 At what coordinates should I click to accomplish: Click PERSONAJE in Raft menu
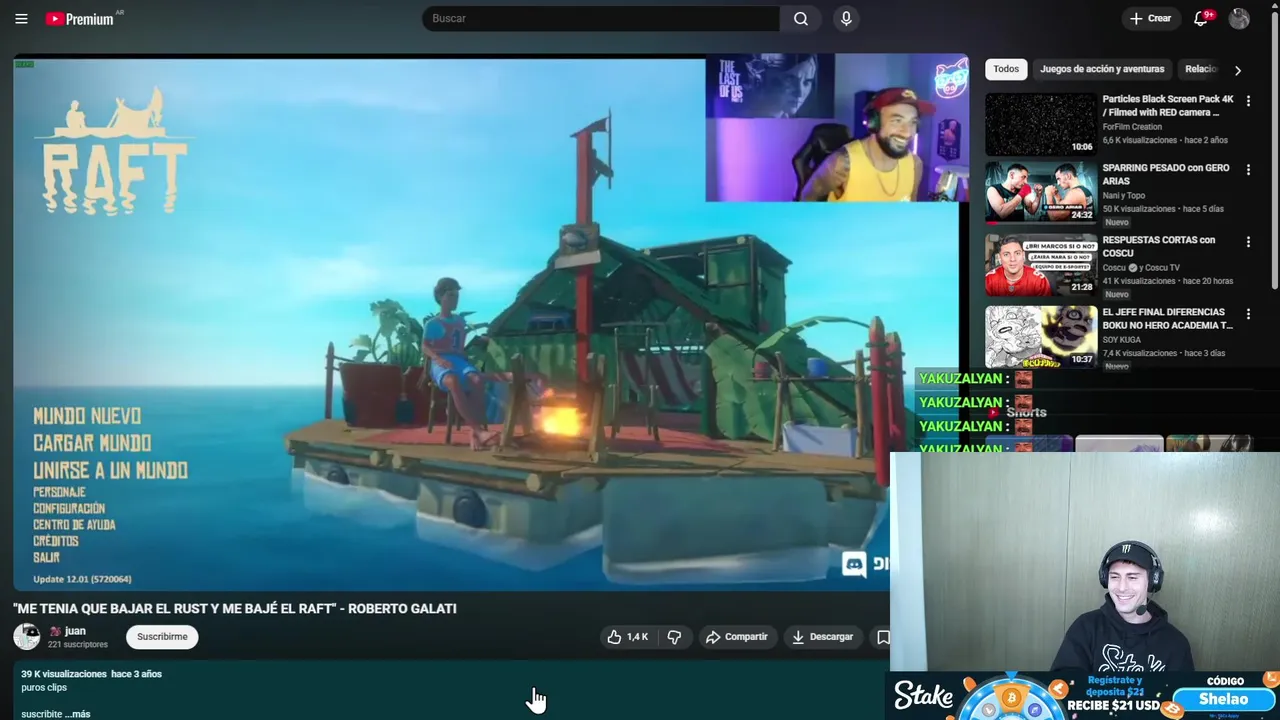[x=59, y=492]
